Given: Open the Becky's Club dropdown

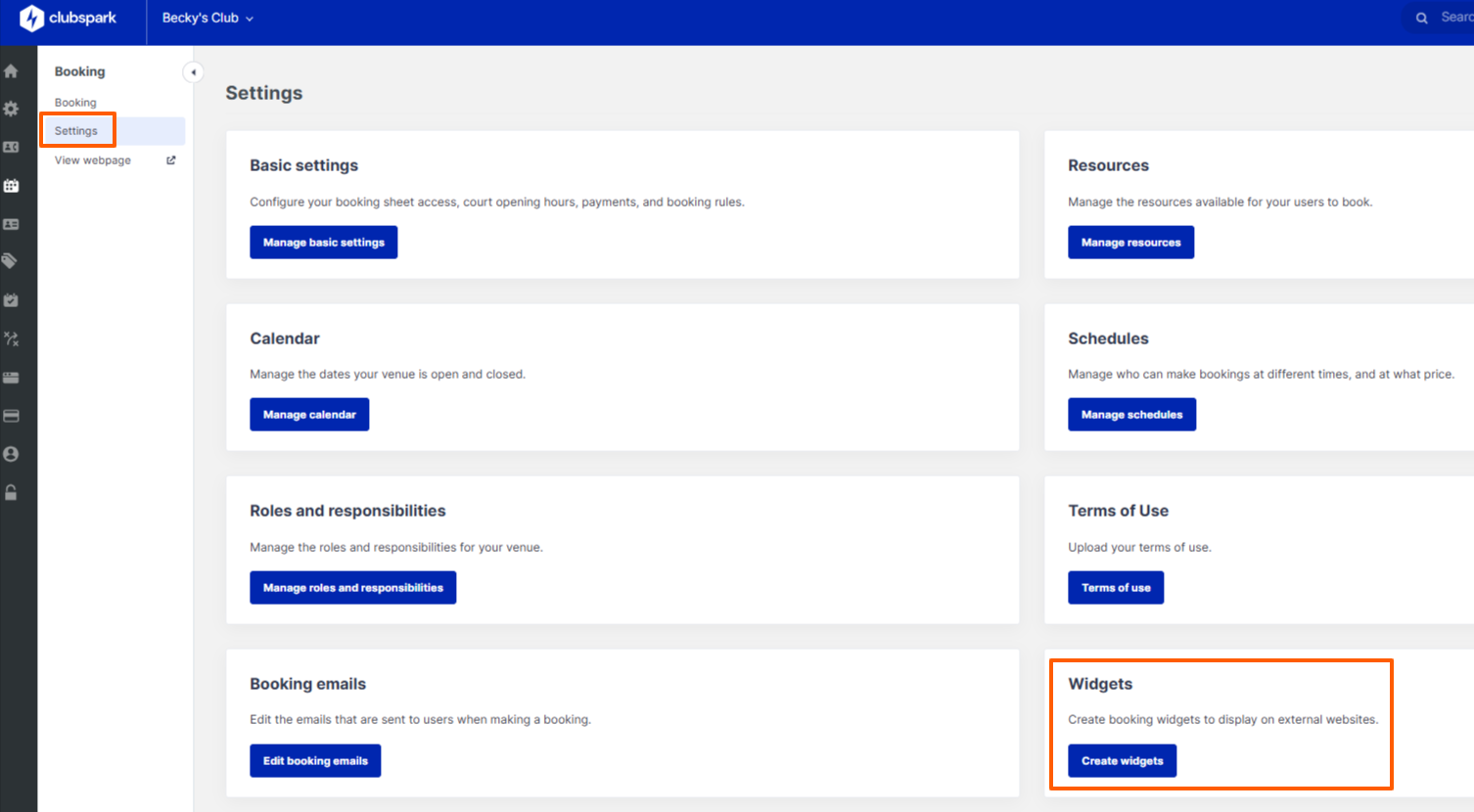Looking at the screenshot, I should [207, 17].
